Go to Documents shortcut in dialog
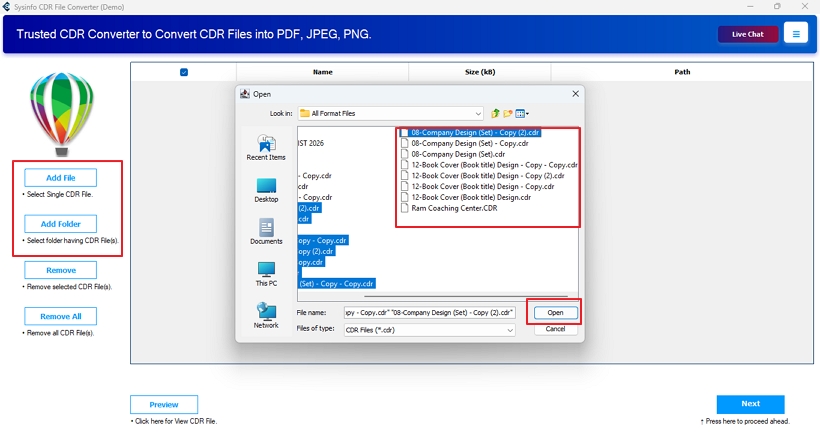Screen dimensions: 820x432 266,232
